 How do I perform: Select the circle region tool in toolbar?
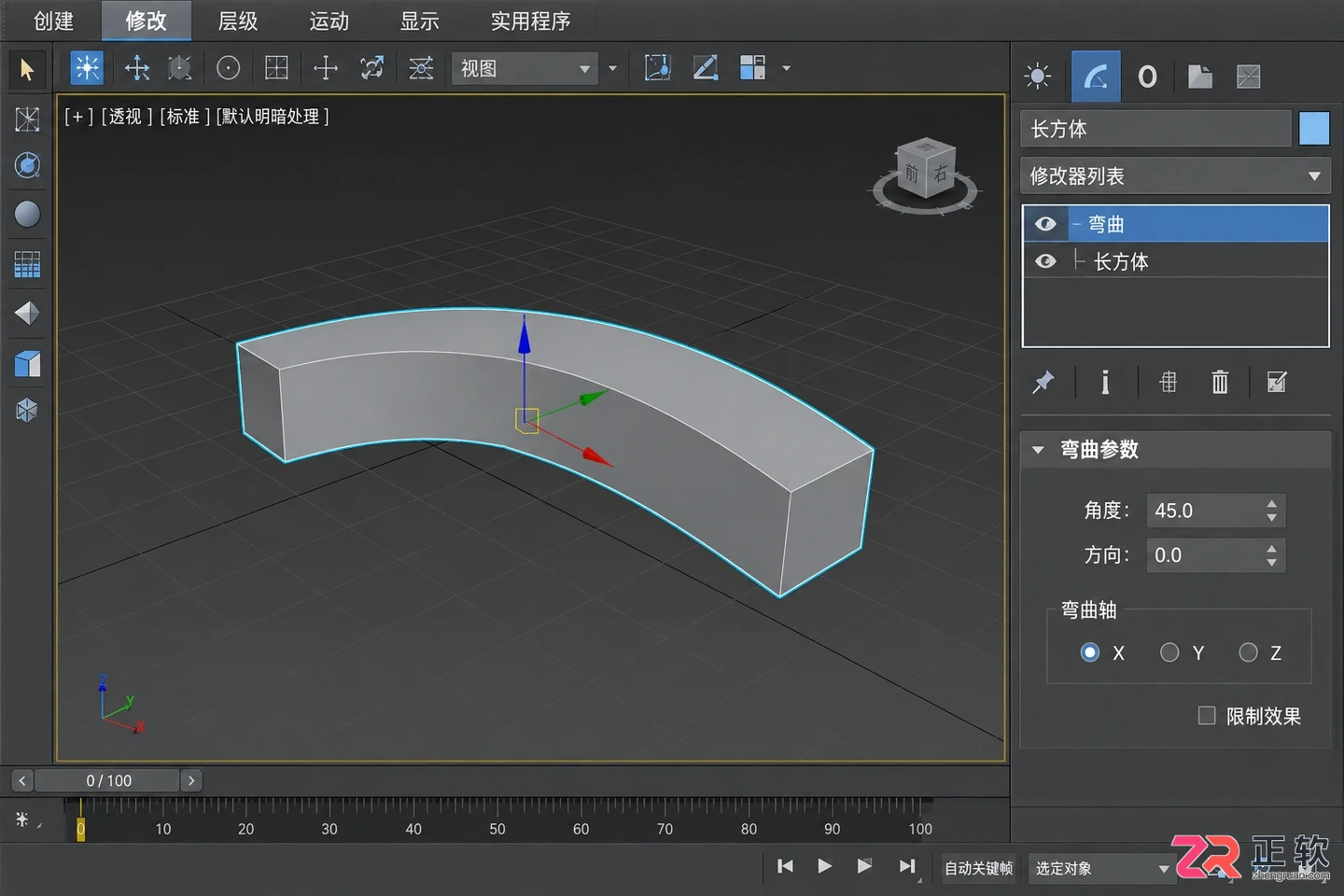coord(228,68)
